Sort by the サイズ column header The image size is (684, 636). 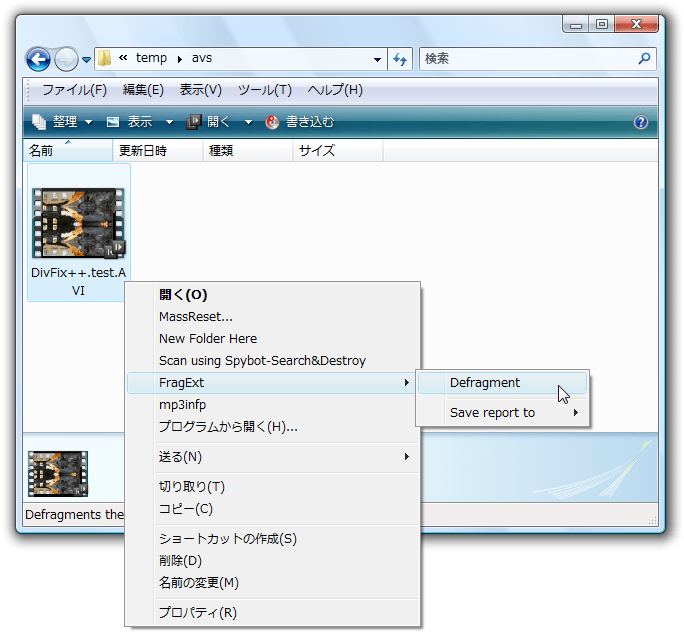(338, 150)
